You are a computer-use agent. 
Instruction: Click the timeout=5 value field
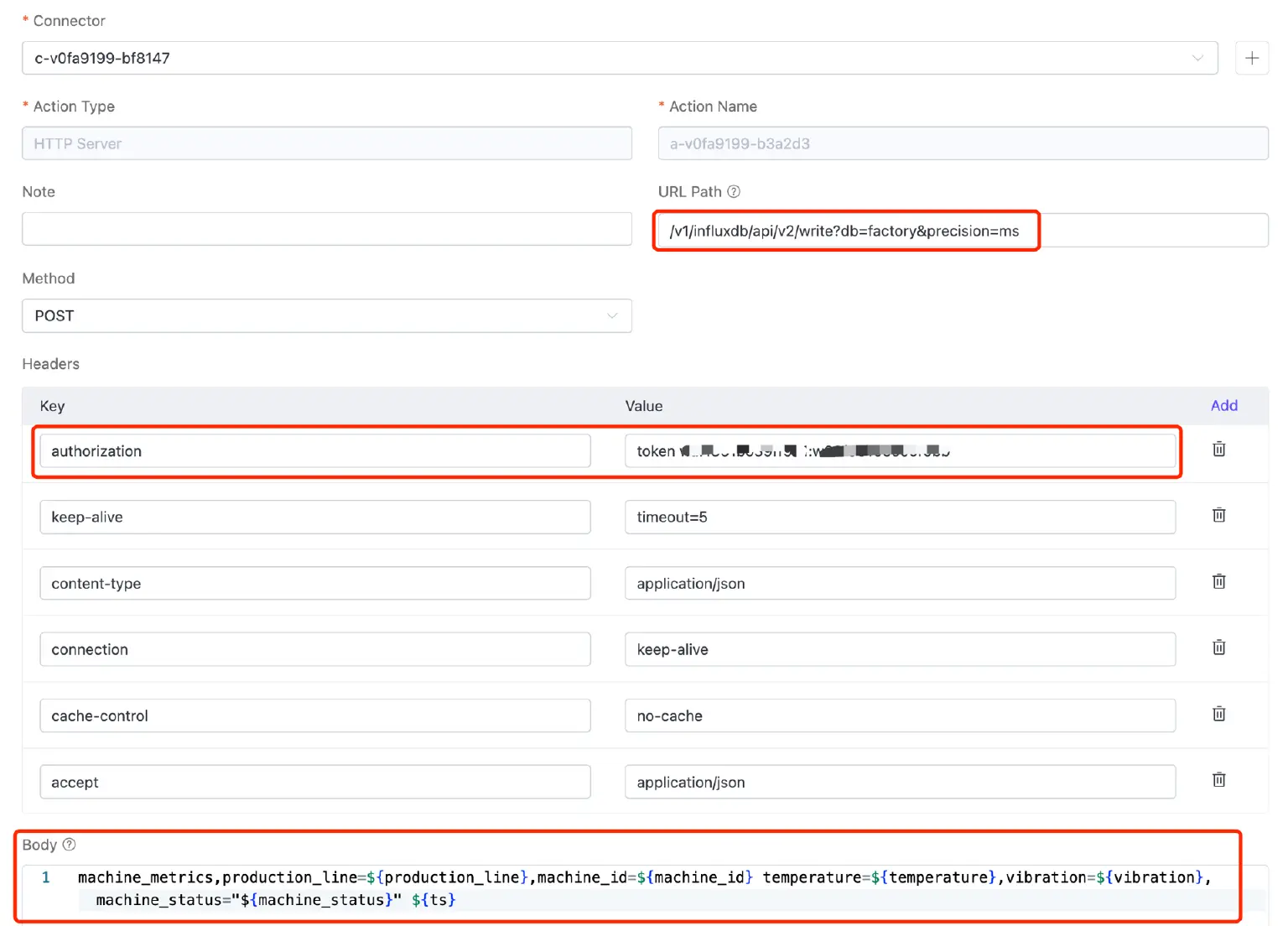899,518
